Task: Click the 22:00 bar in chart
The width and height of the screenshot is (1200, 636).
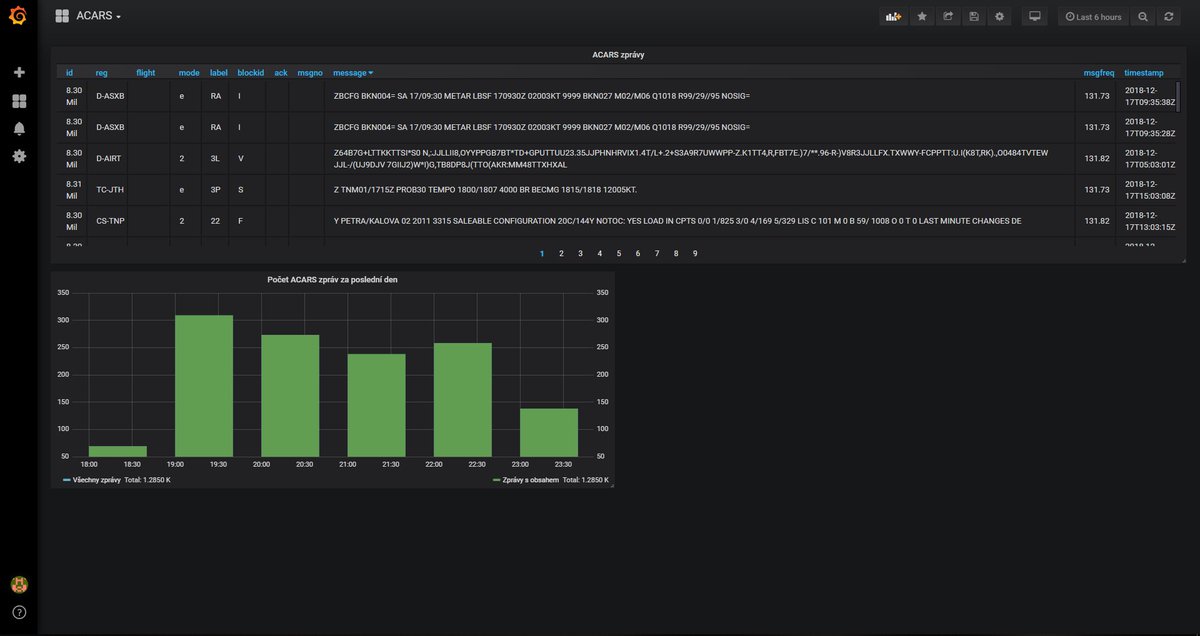Action: click(x=462, y=400)
